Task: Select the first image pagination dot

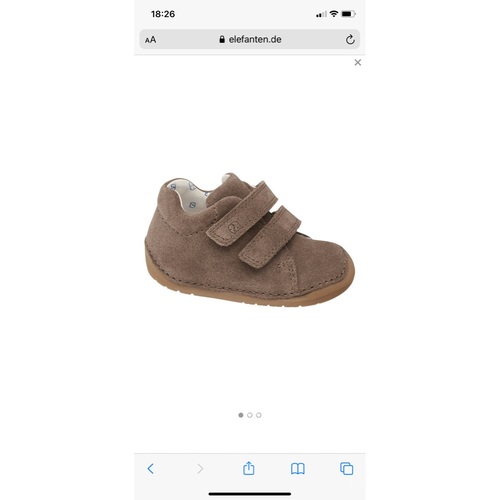Action: pyautogui.click(x=241, y=415)
